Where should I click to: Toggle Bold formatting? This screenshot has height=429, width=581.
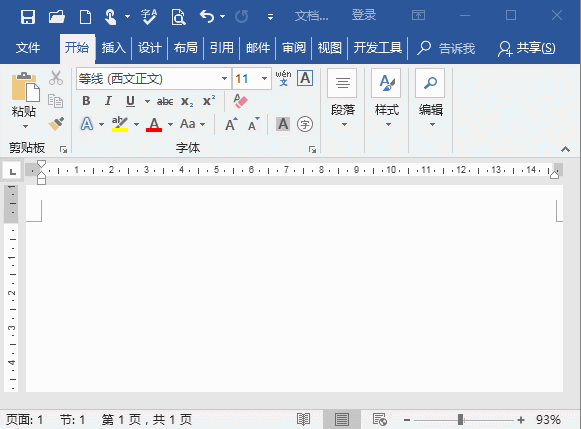point(86,101)
